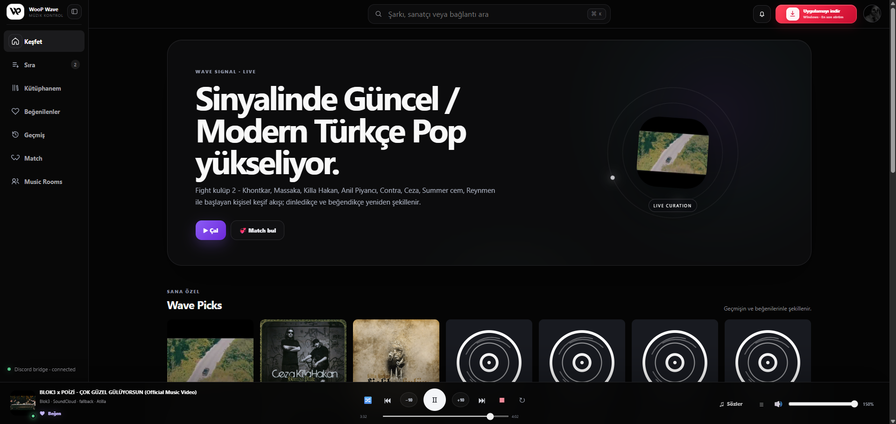Click the search field for songs or artists
896x424 pixels.
[x=489, y=14]
